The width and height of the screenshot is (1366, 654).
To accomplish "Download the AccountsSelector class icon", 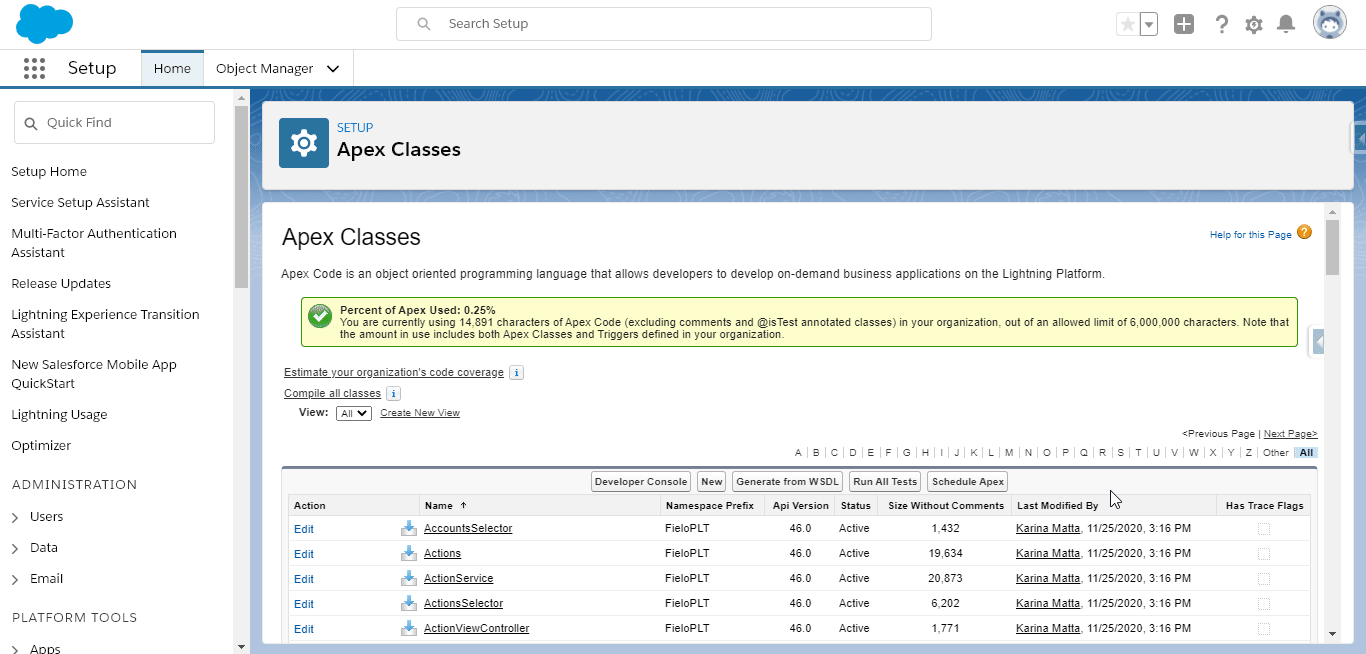I will coord(409,528).
